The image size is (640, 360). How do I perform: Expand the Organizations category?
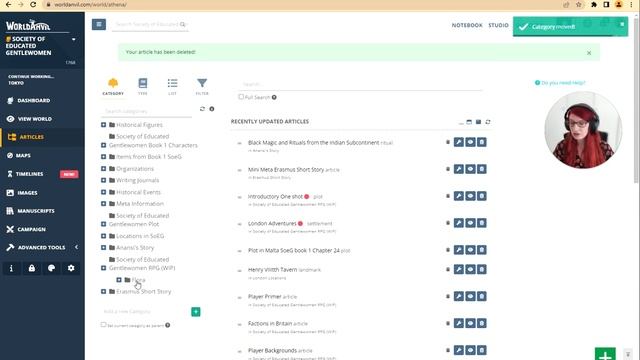click(104, 169)
